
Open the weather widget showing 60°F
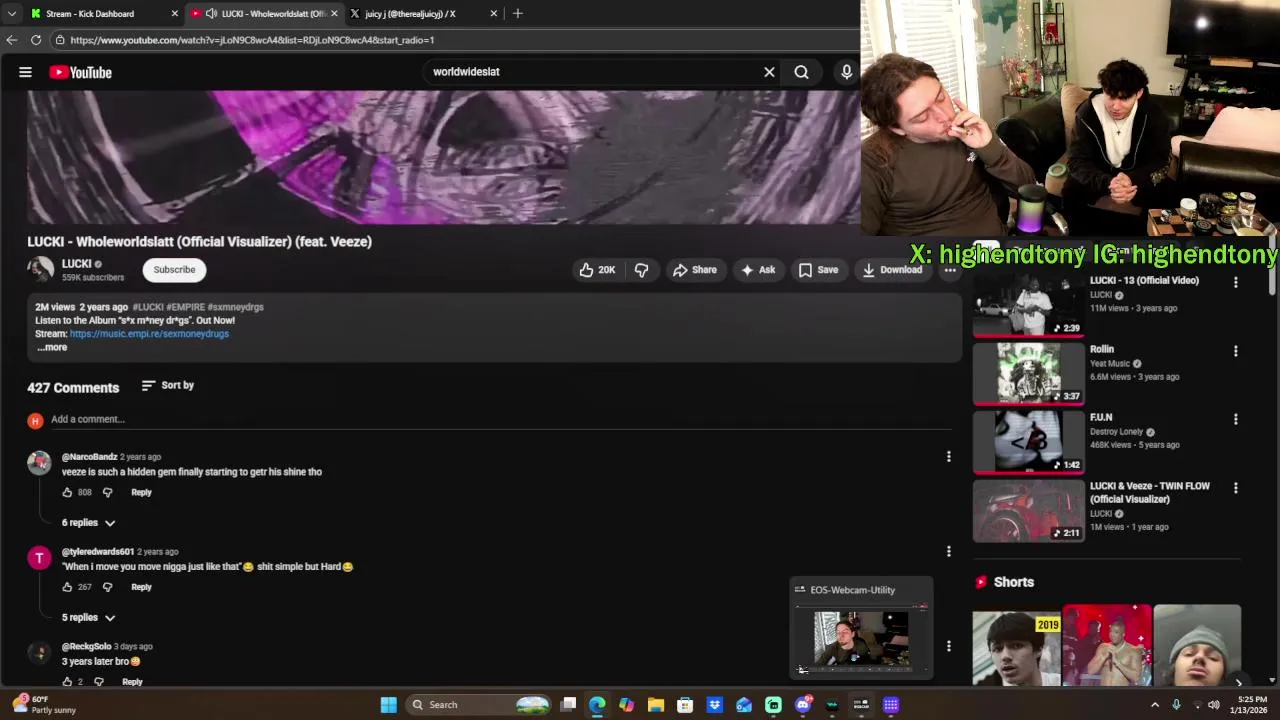(42, 705)
